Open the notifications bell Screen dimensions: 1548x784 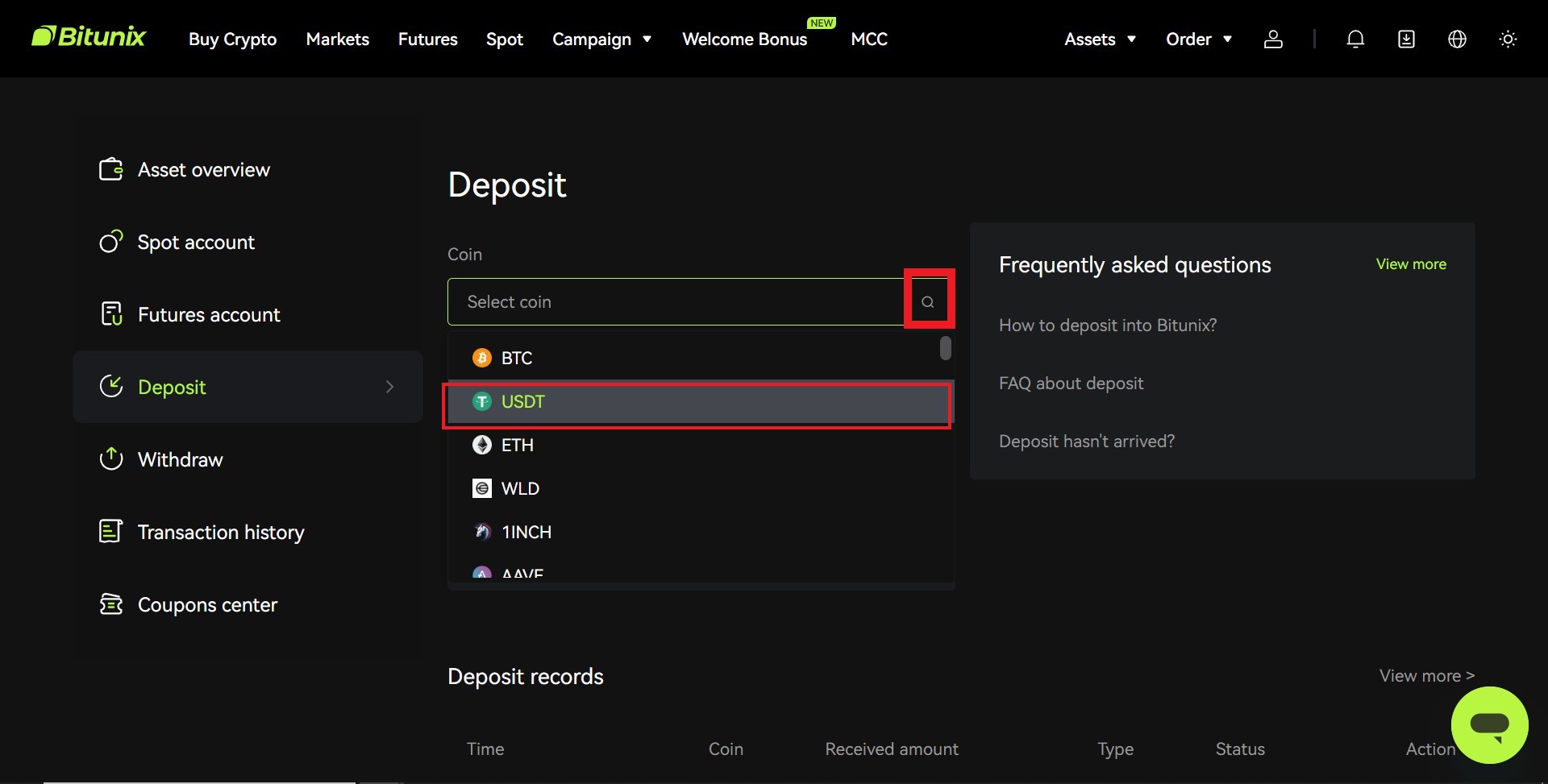(1355, 39)
